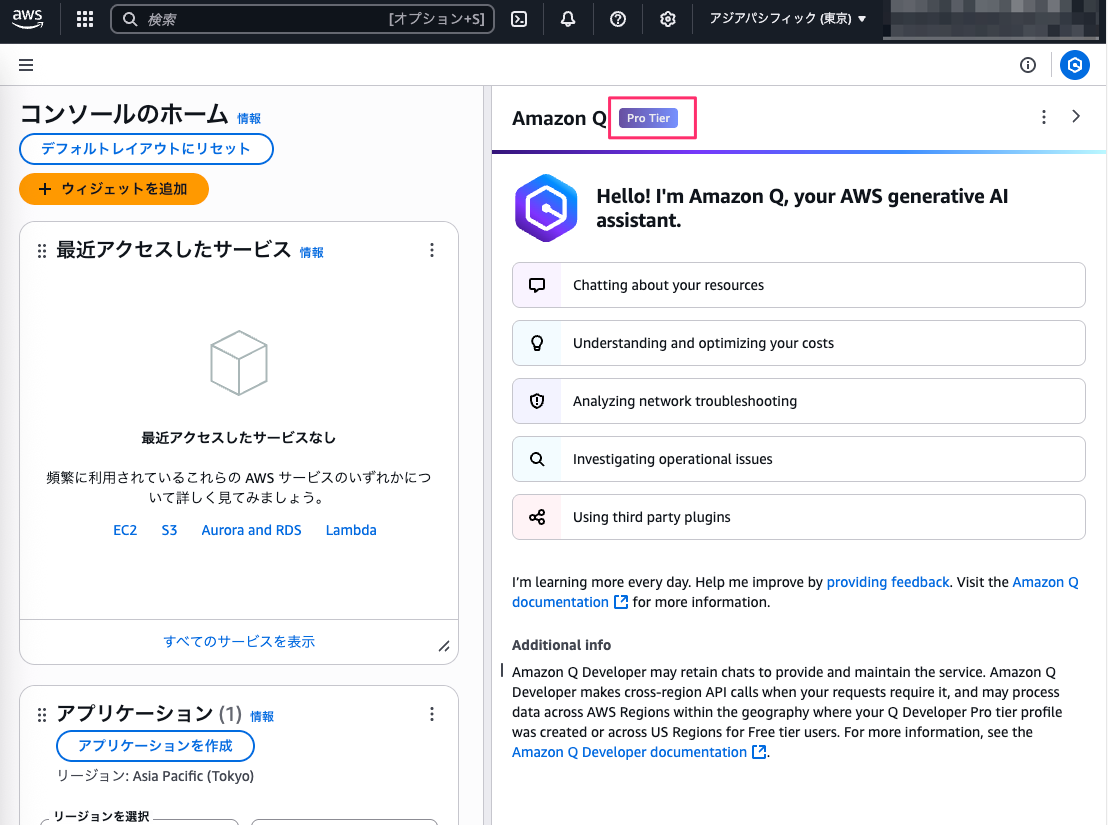This screenshot has height=825, width=1108.
Task: Select Using third party plugins
Action: 798,517
